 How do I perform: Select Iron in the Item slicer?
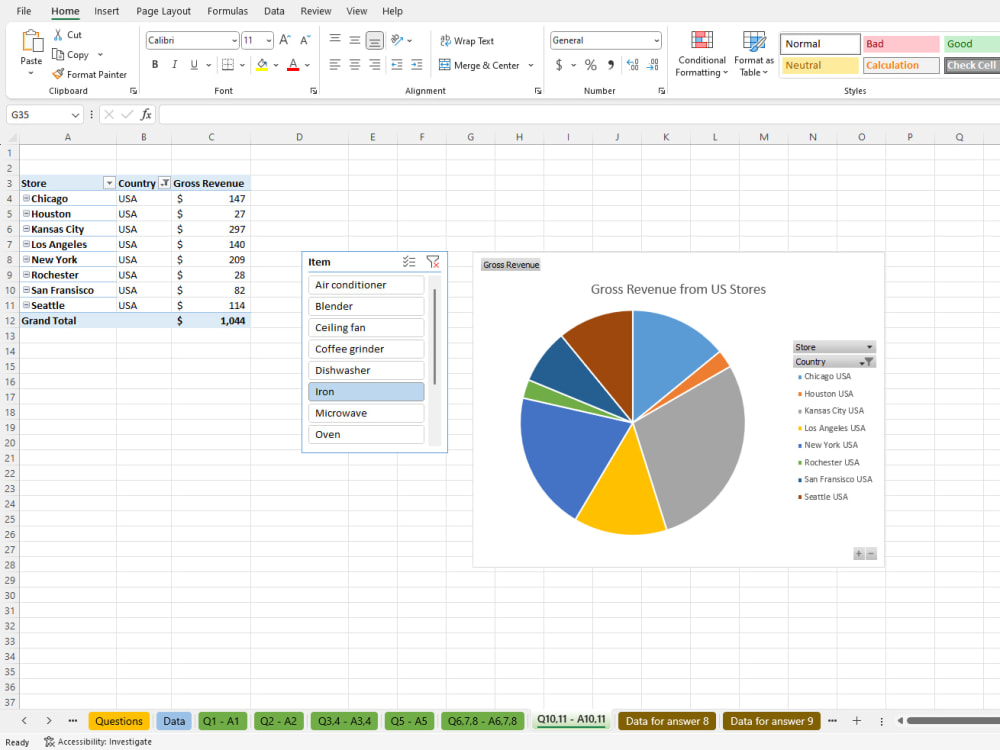(366, 391)
